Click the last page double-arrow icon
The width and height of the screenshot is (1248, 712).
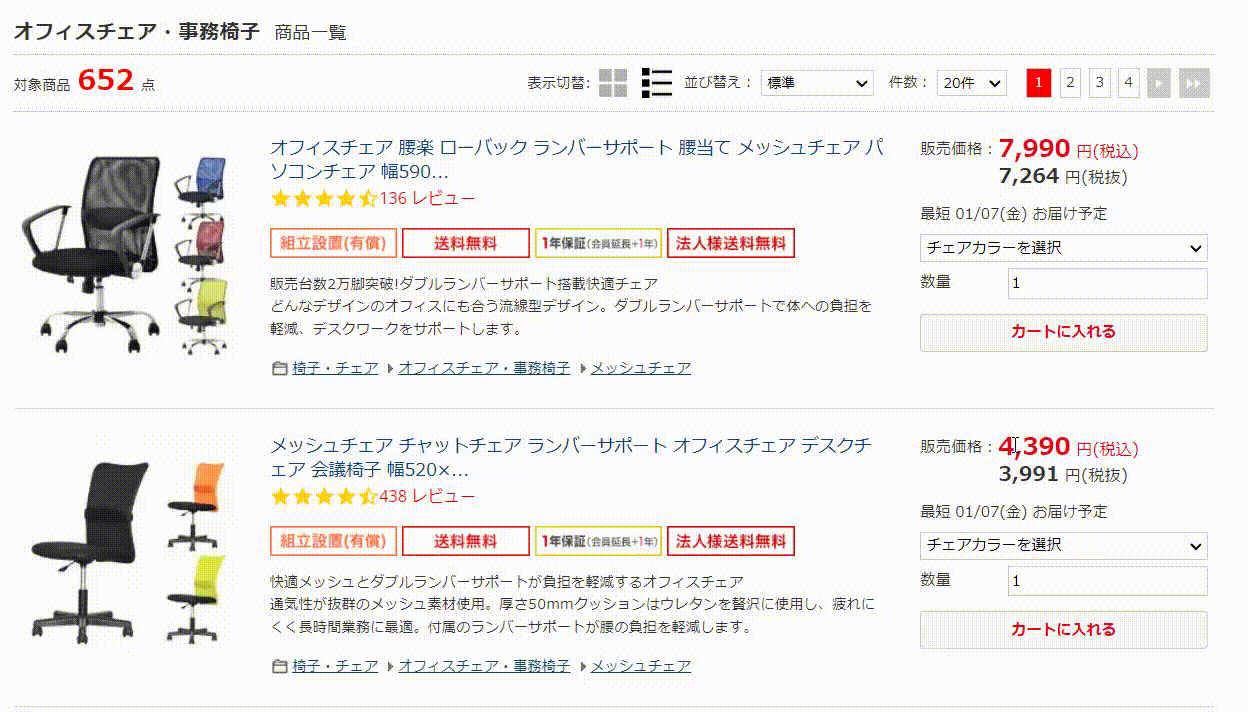1194,83
